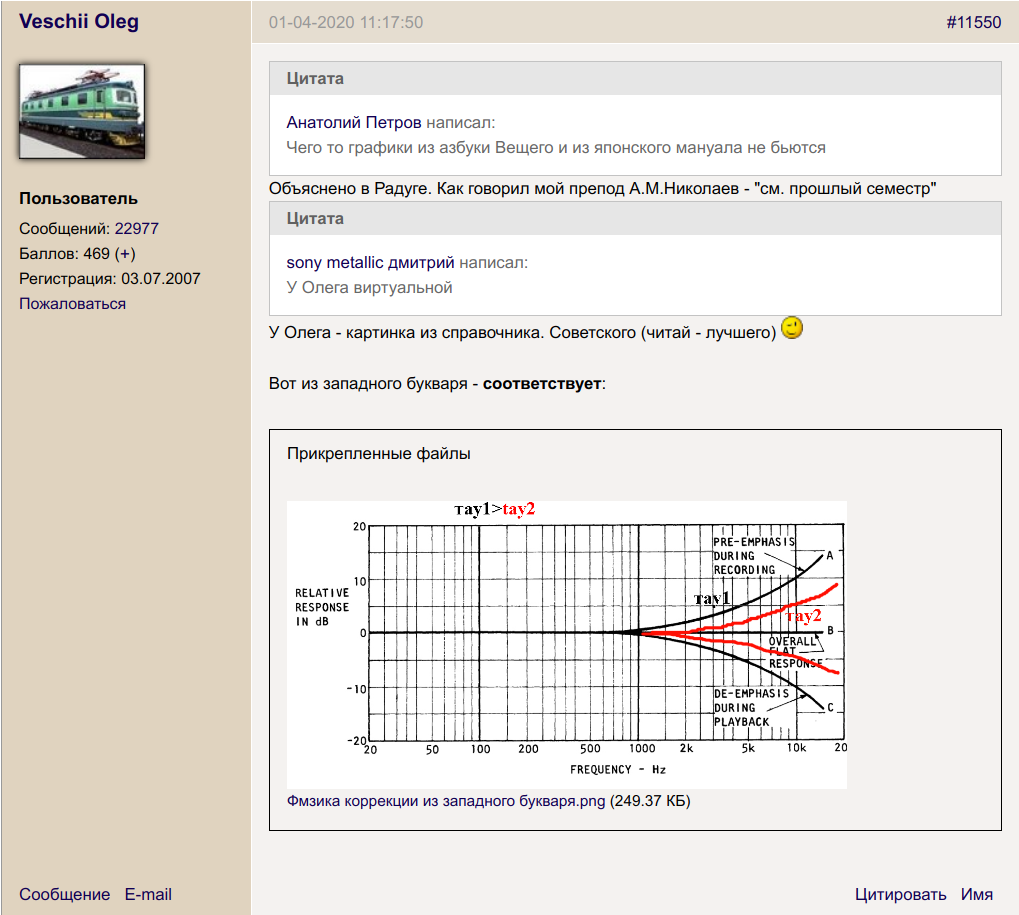Screen dimensions: 1019x915
Task: Report the post via Пожаловаться
Action: (72, 304)
